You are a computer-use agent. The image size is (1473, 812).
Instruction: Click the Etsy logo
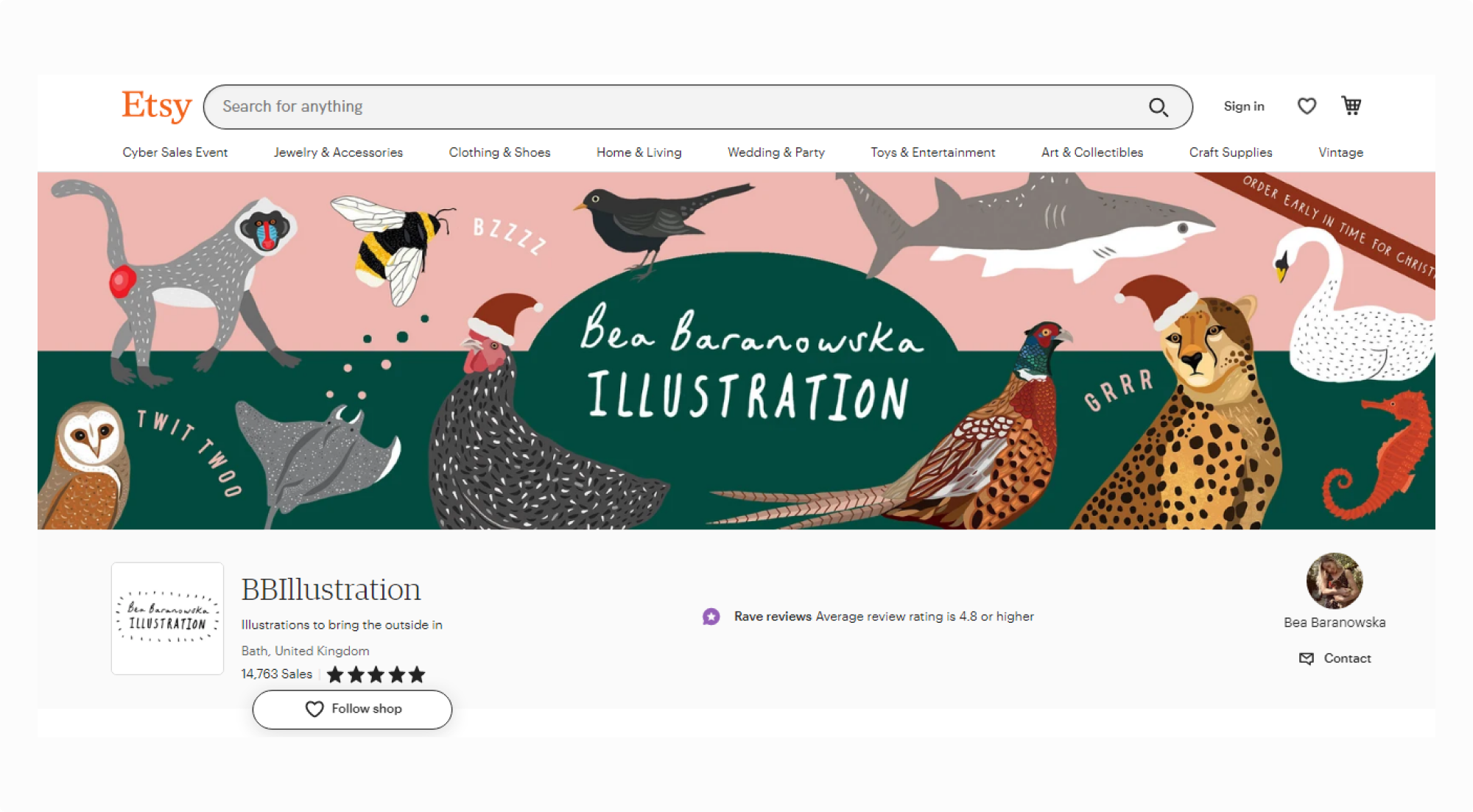coord(157,106)
